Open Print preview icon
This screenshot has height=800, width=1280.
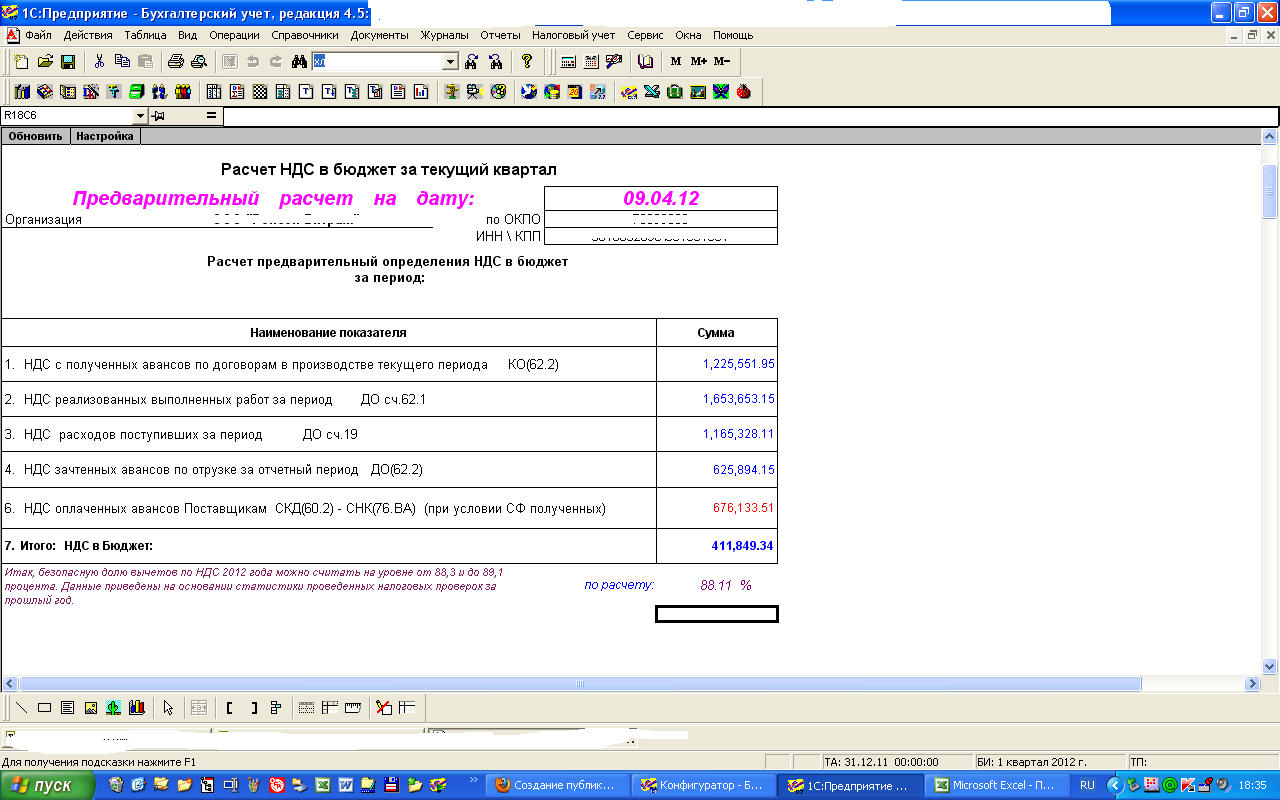tap(198, 61)
